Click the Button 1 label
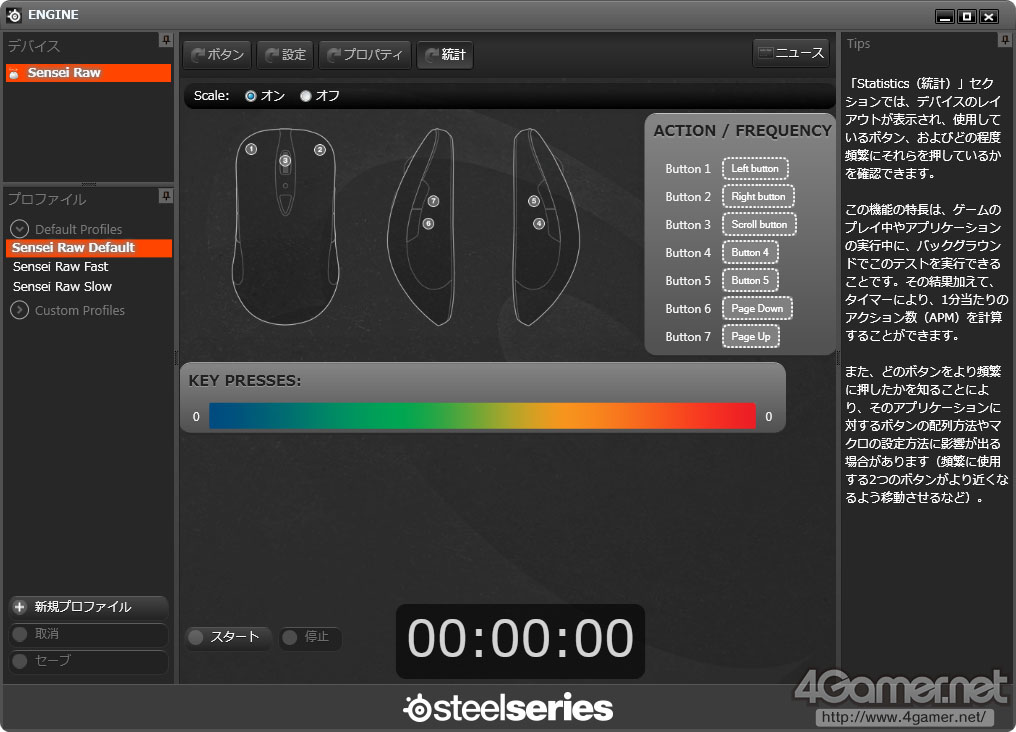1016x732 pixels. 688,169
